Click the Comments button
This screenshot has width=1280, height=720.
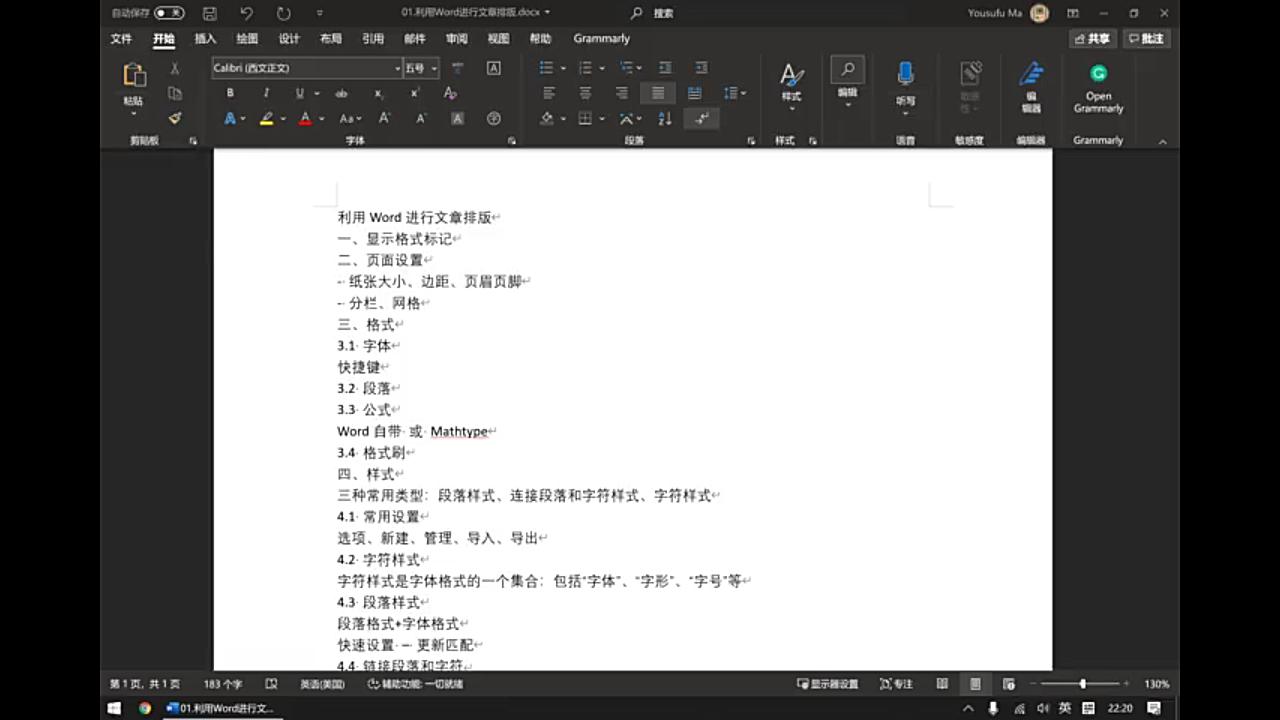pos(1146,38)
